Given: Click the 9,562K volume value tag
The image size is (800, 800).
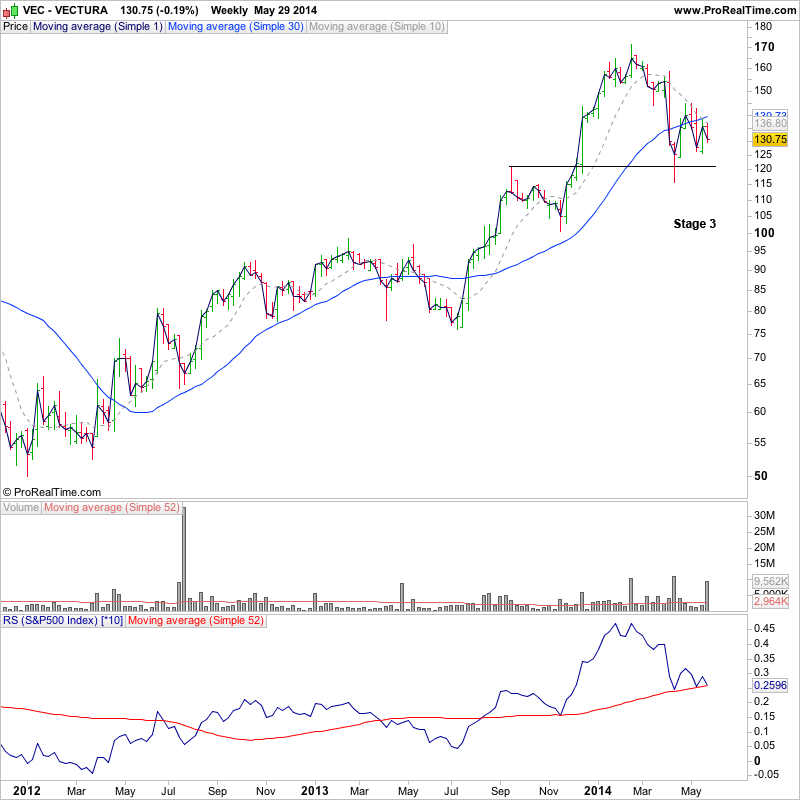Looking at the screenshot, I should coord(770,582).
